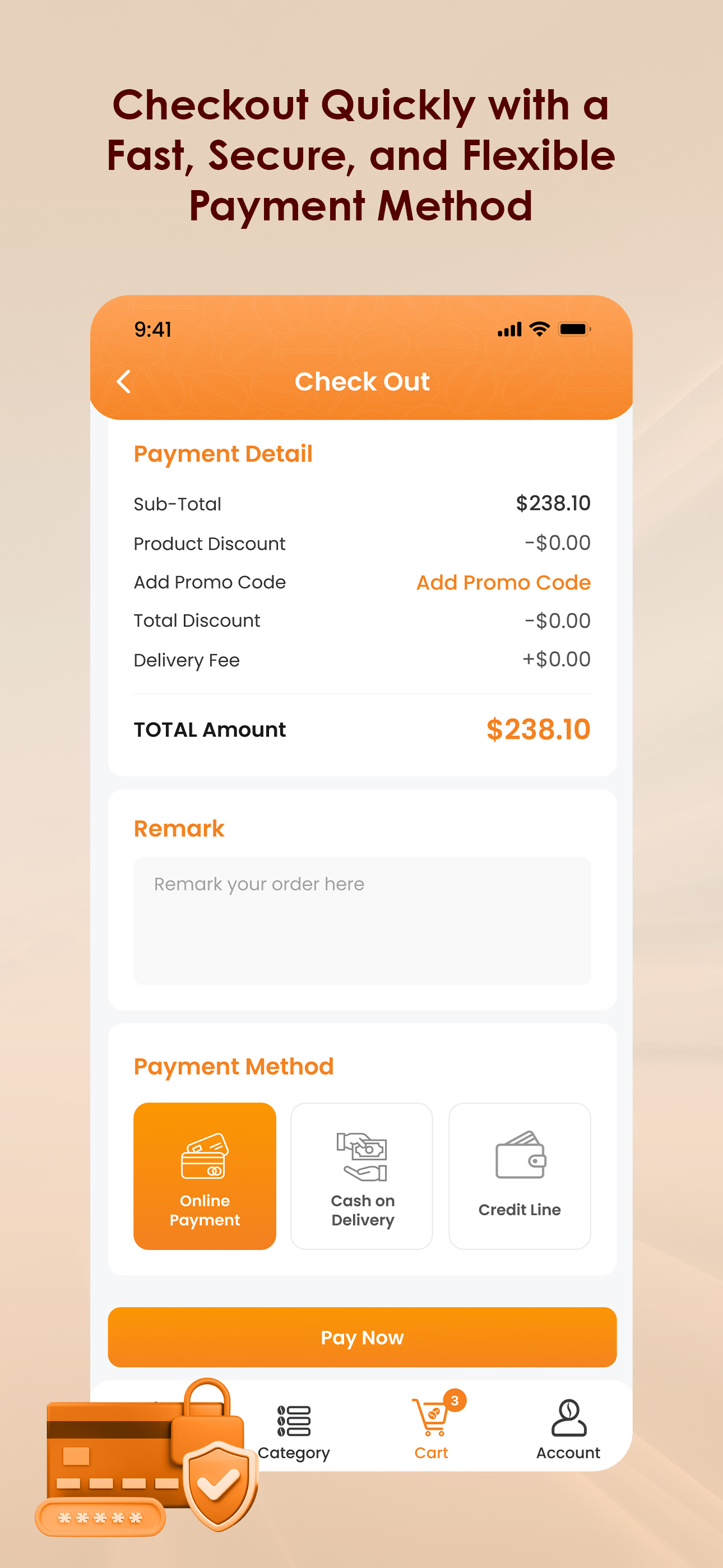Go back using the header chevron arrow

click(123, 382)
